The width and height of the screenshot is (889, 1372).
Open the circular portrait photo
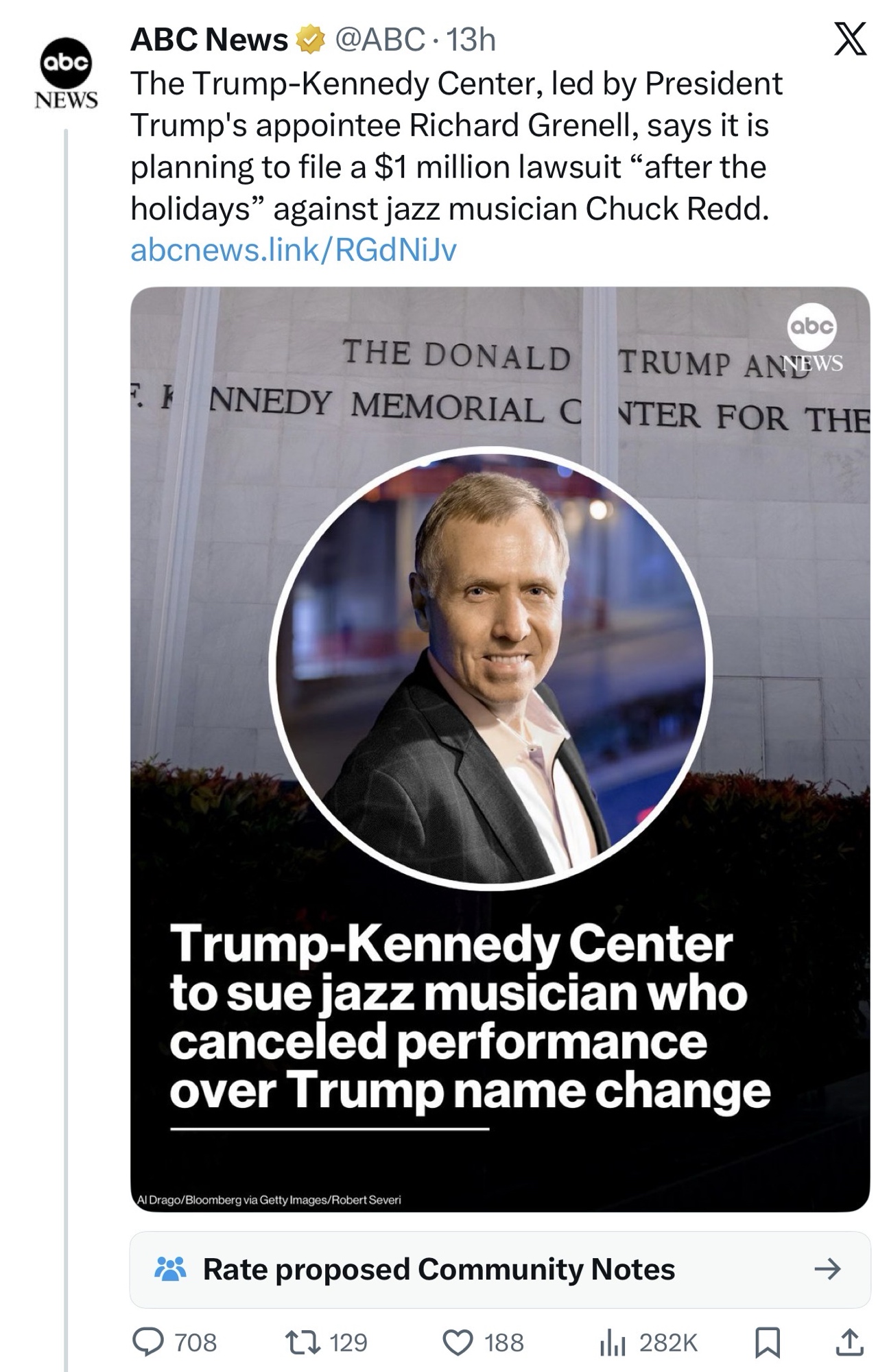[x=490, y=665]
